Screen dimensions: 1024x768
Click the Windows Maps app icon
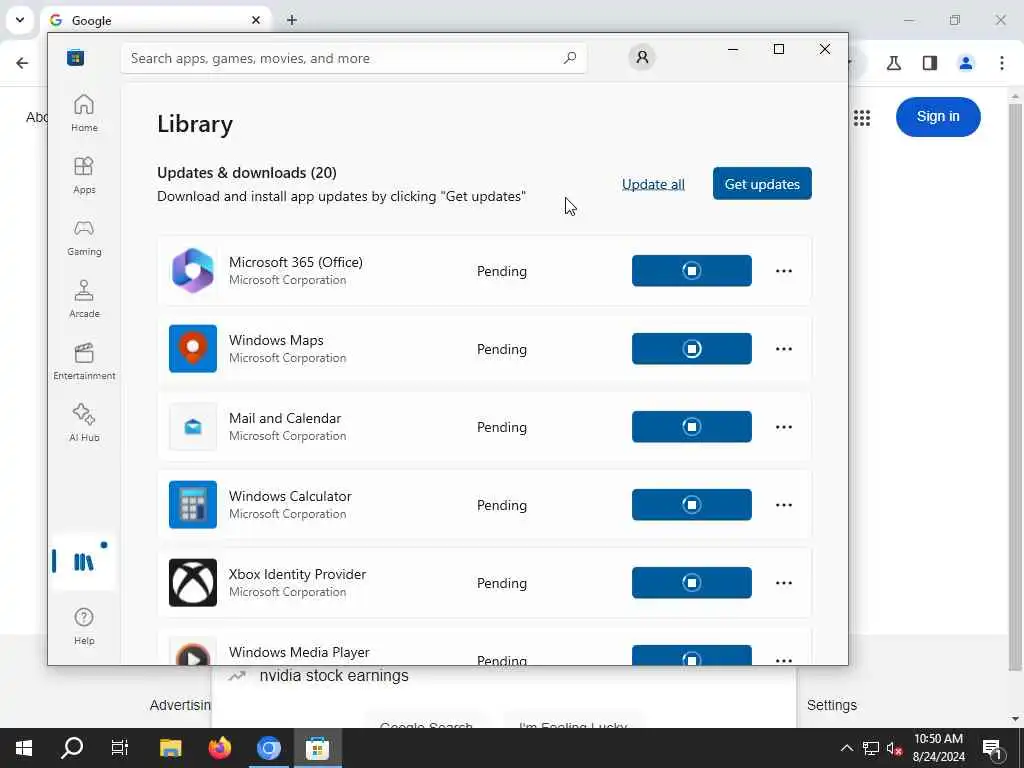click(193, 349)
